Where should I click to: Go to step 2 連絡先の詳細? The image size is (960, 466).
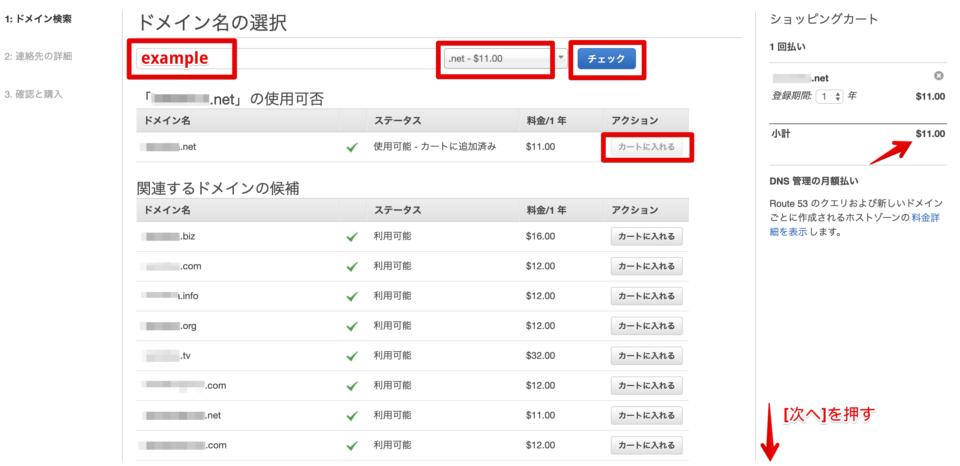[38, 56]
